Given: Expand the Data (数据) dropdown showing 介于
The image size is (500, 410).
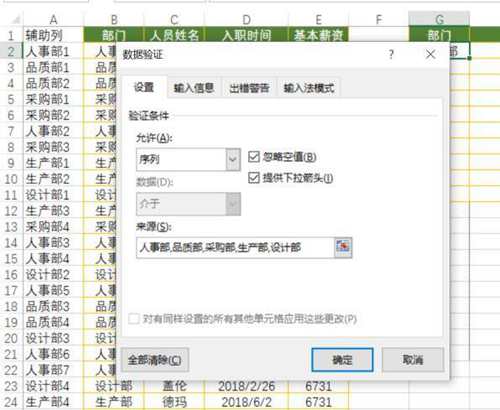Looking at the screenshot, I should tap(188, 204).
